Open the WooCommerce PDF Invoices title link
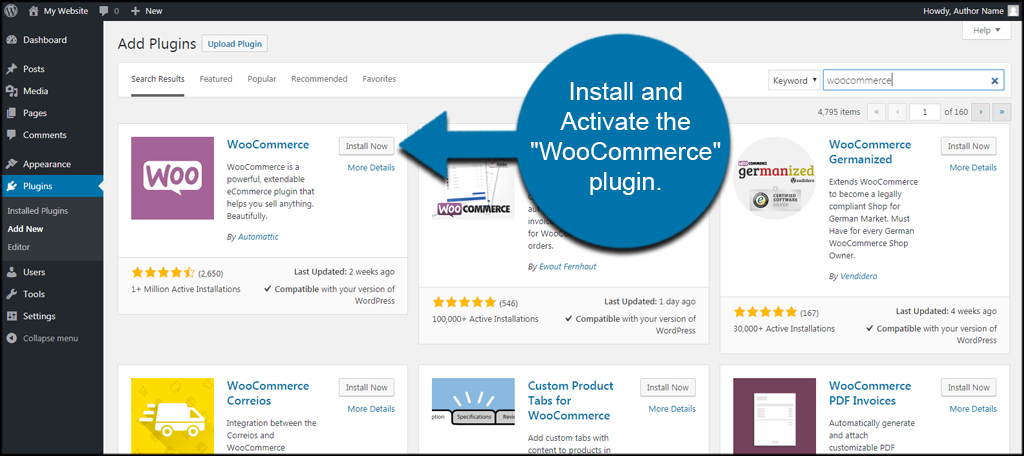The height and width of the screenshot is (456, 1024). pos(870,393)
